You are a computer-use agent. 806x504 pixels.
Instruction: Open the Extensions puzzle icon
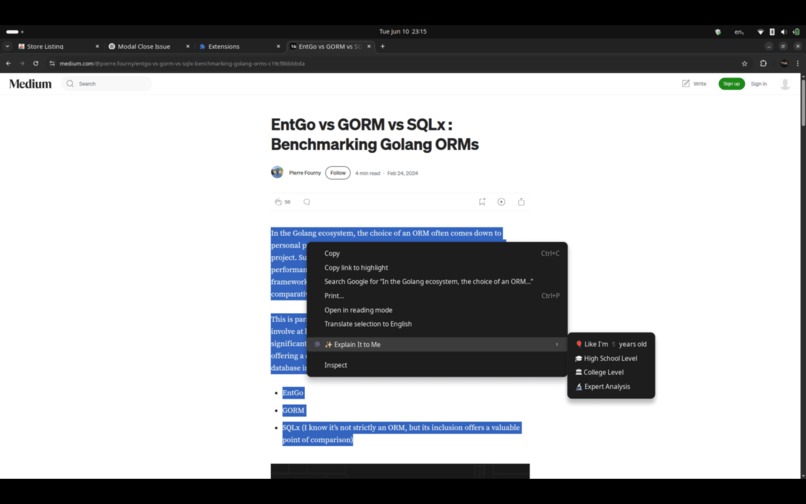point(763,63)
